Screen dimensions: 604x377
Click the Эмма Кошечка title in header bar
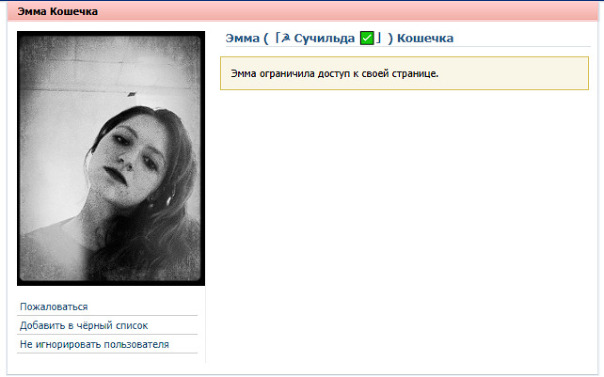tap(57, 12)
